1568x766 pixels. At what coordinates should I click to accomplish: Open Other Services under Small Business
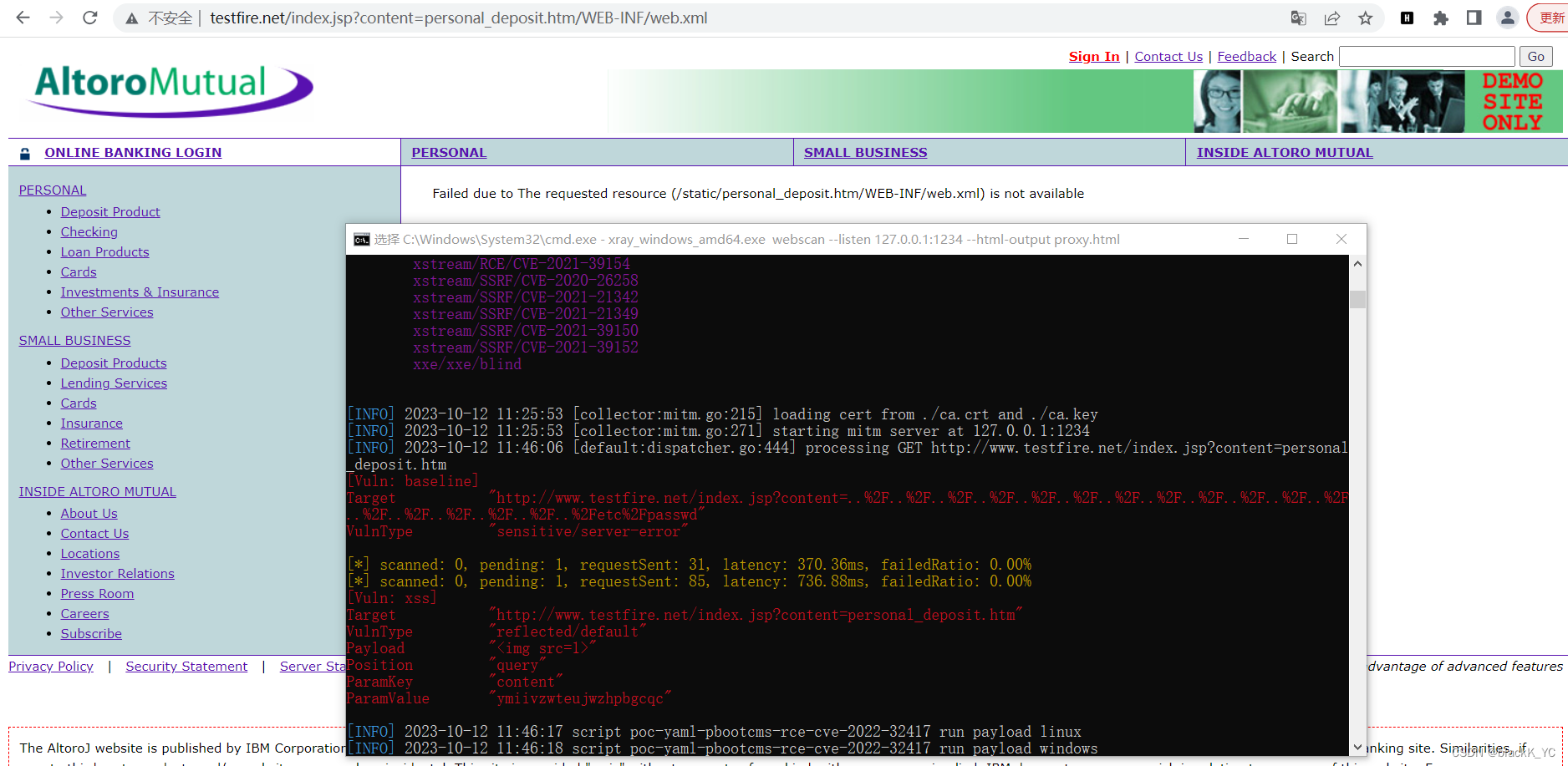(107, 464)
